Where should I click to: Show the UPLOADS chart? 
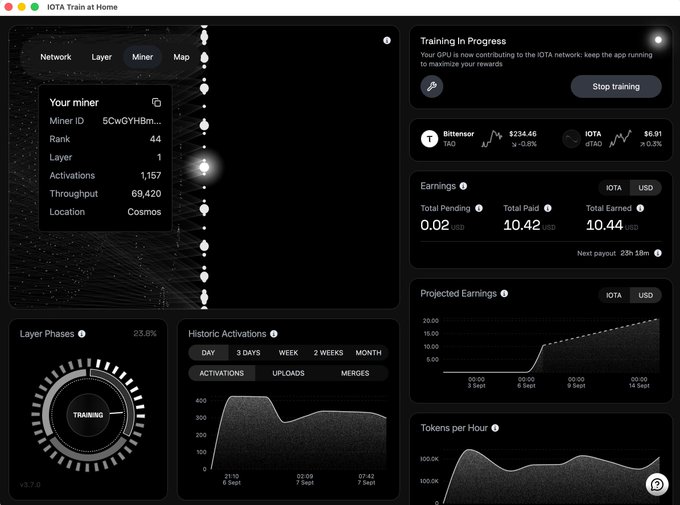pyautogui.click(x=288, y=373)
